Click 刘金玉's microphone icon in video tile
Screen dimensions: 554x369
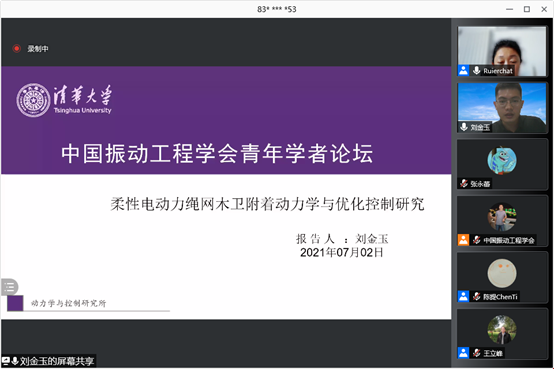point(464,127)
